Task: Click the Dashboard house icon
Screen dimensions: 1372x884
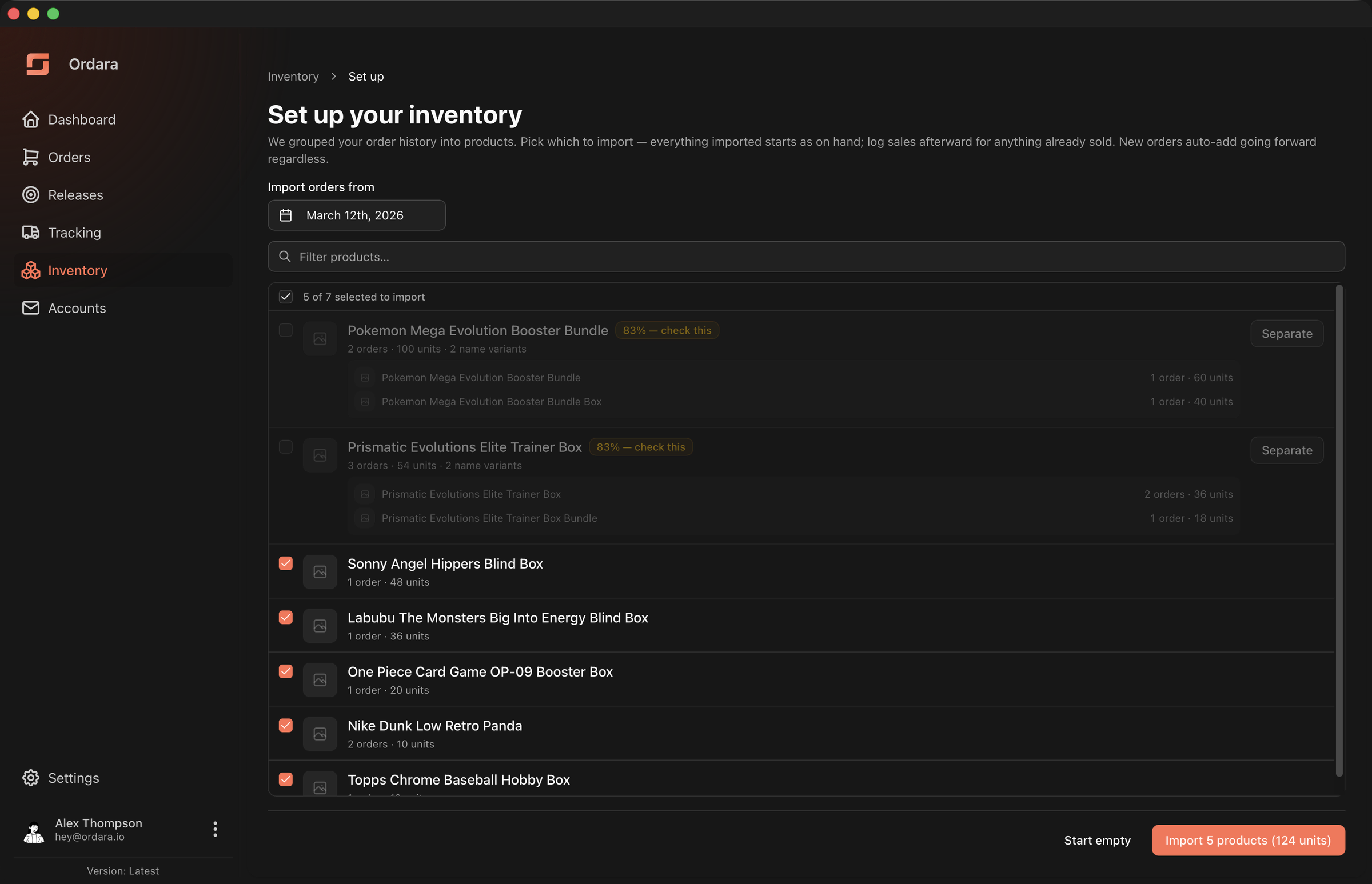Action: click(x=31, y=119)
